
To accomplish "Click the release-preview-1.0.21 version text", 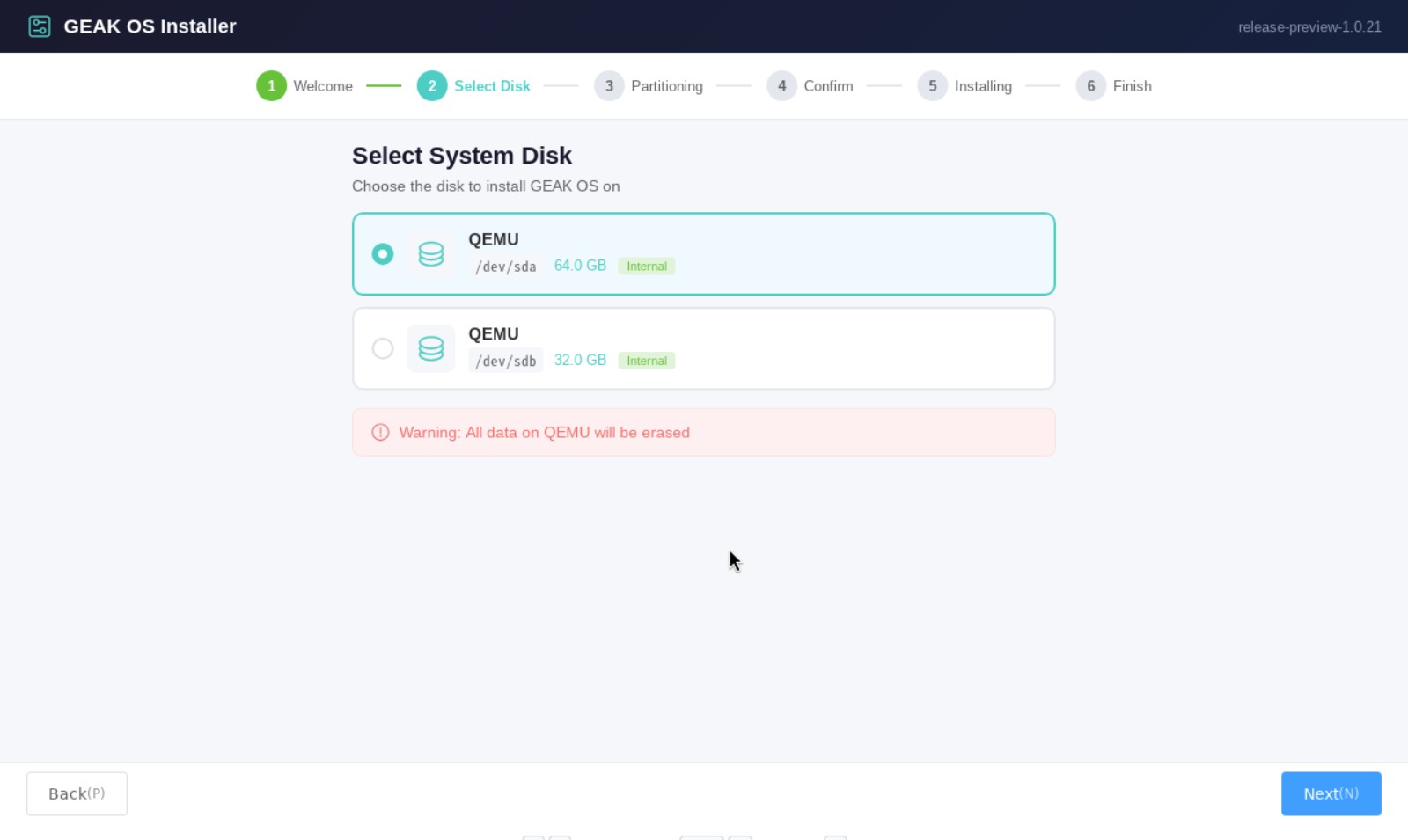I will coord(1309,26).
